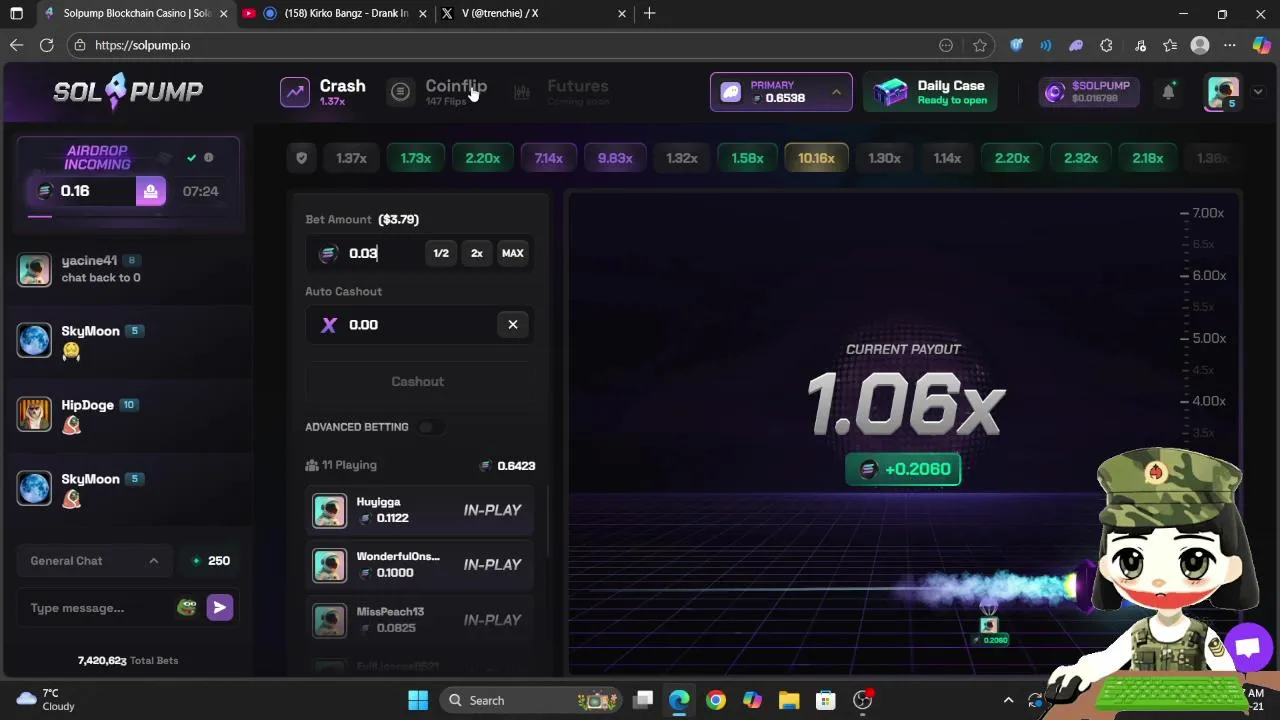Open the live support chat bubble
This screenshot has width=1280, height=720.
pos(1246,647)
